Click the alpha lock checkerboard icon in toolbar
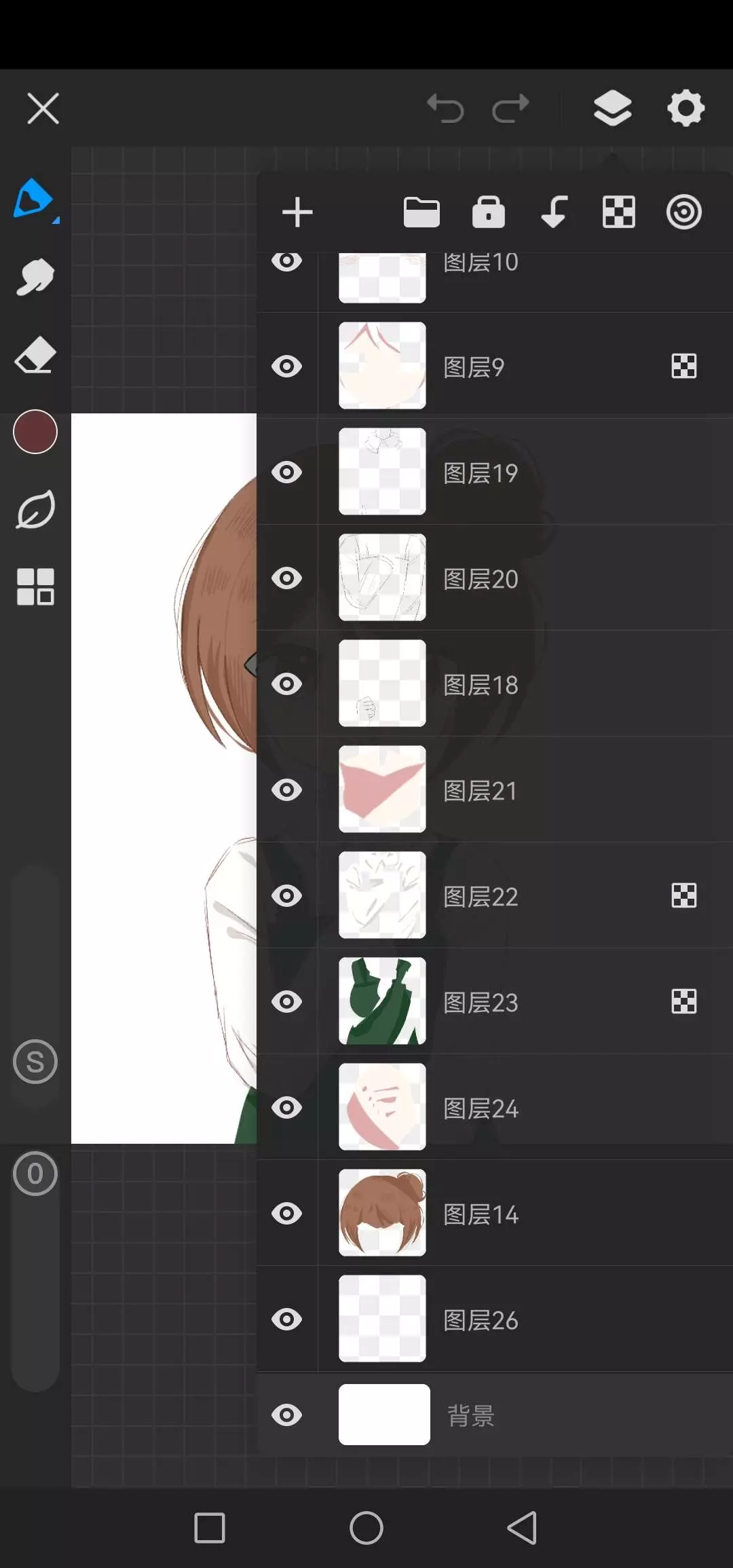The width and height of the screenshot is (733, 1568). pos(619,212)
